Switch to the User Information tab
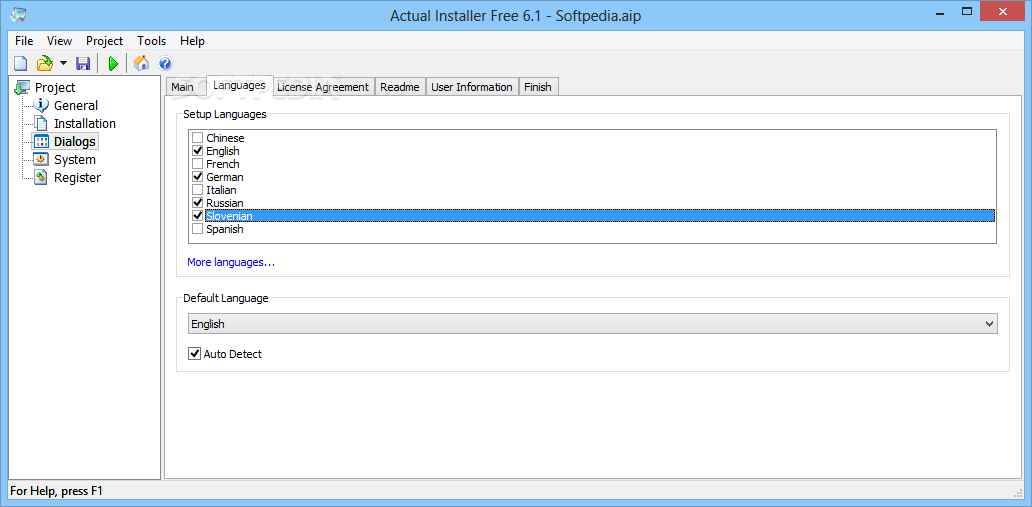The image size is (1032, 507). pyautogui.click(x=472, y=87)
